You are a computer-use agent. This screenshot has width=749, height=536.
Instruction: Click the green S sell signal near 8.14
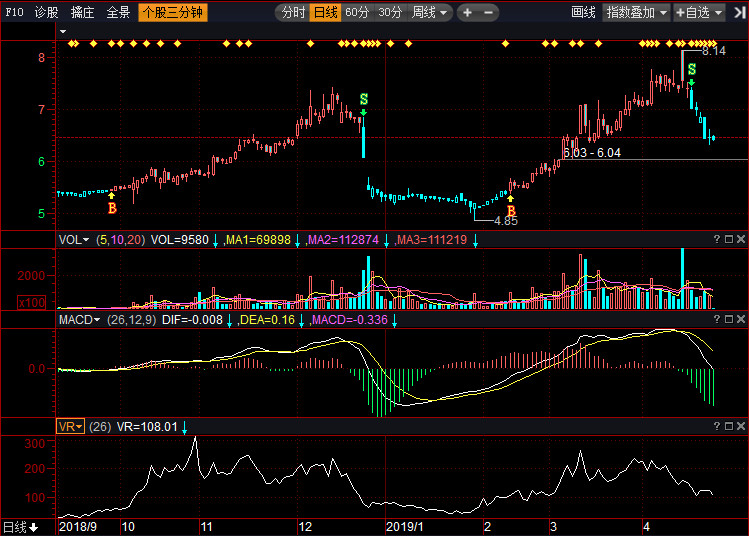click(691, 69)
